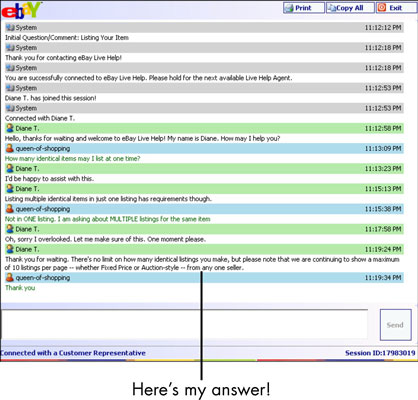Click the eBay logo
The width and height of the screenshot is (418, 400).
[x=21, y=10]
